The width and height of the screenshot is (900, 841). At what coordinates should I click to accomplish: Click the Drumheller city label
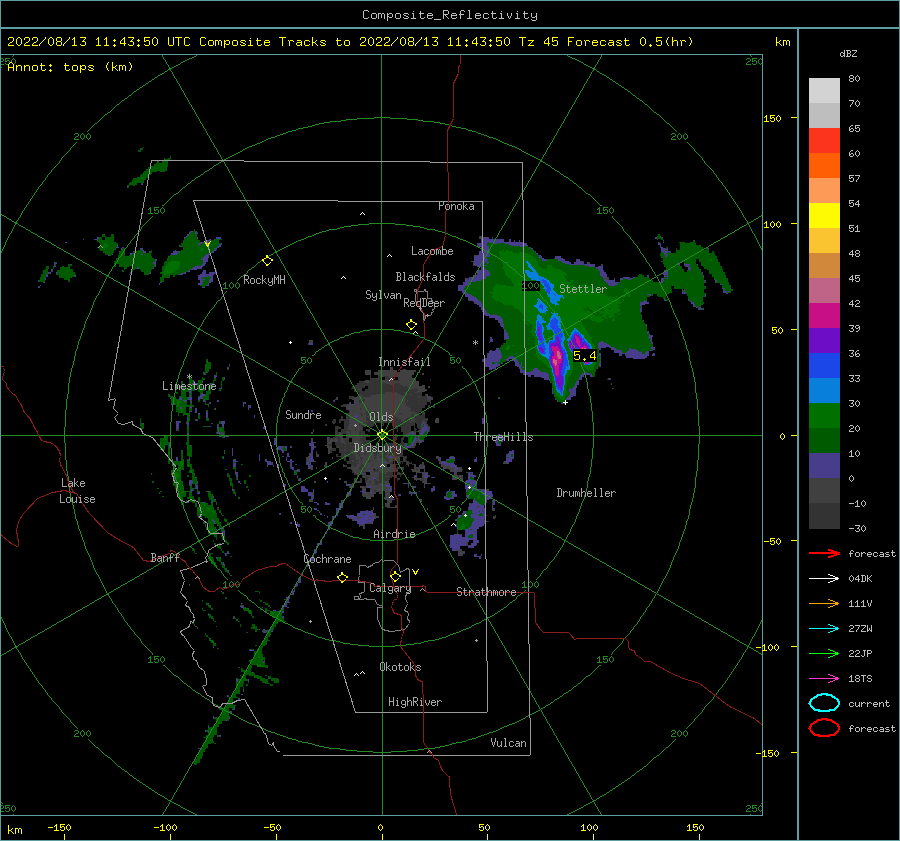point(586,493)
